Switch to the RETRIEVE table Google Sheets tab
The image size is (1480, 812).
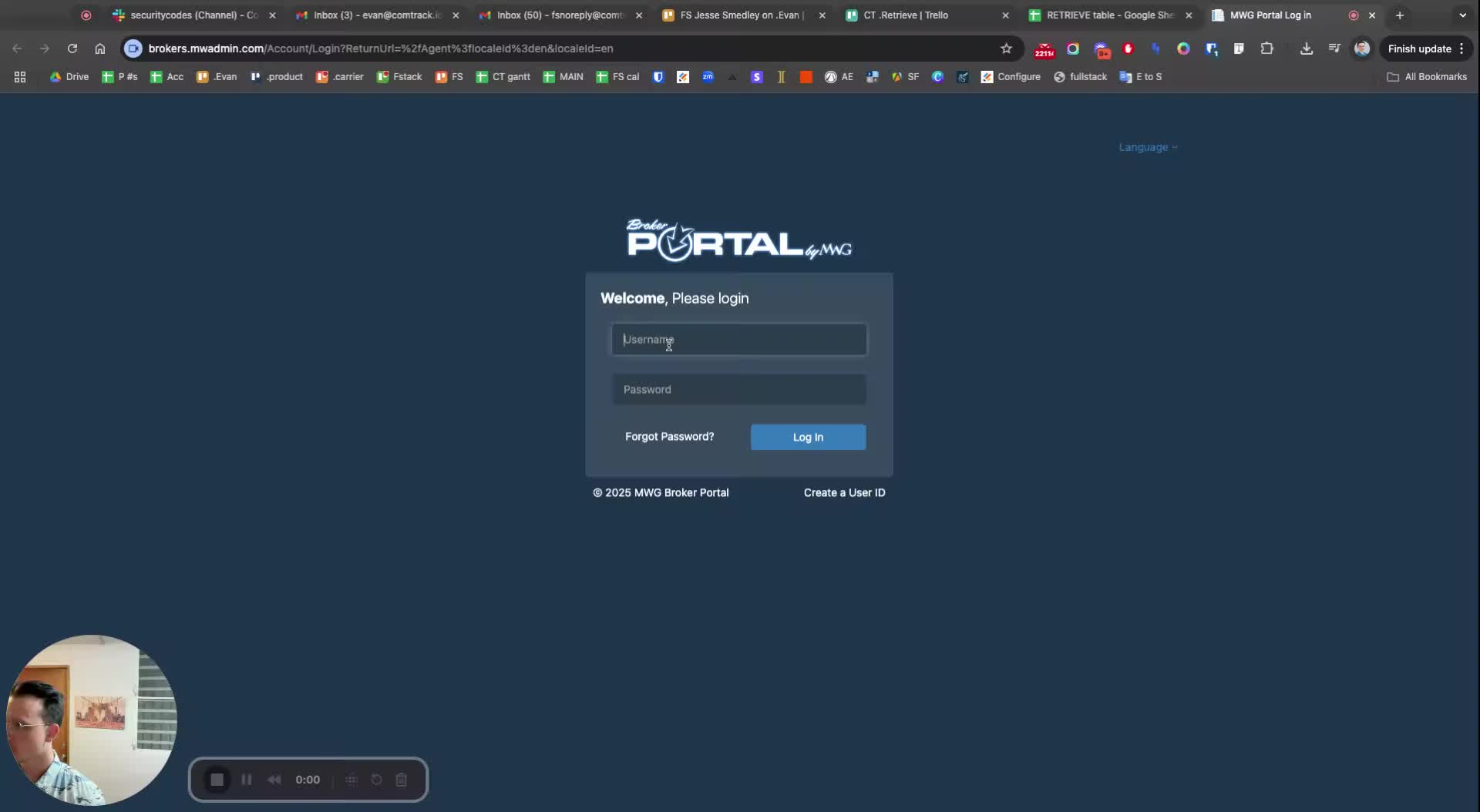[1108, 15]
